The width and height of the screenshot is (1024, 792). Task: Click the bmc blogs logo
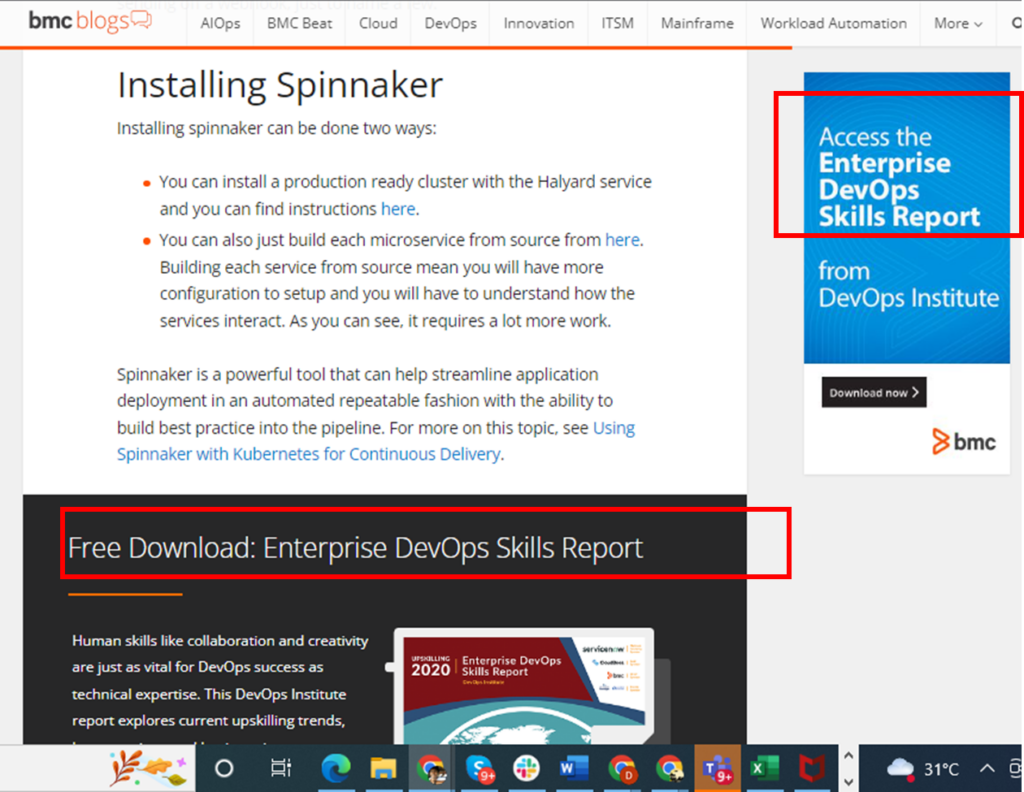click(x=90, y=21)
